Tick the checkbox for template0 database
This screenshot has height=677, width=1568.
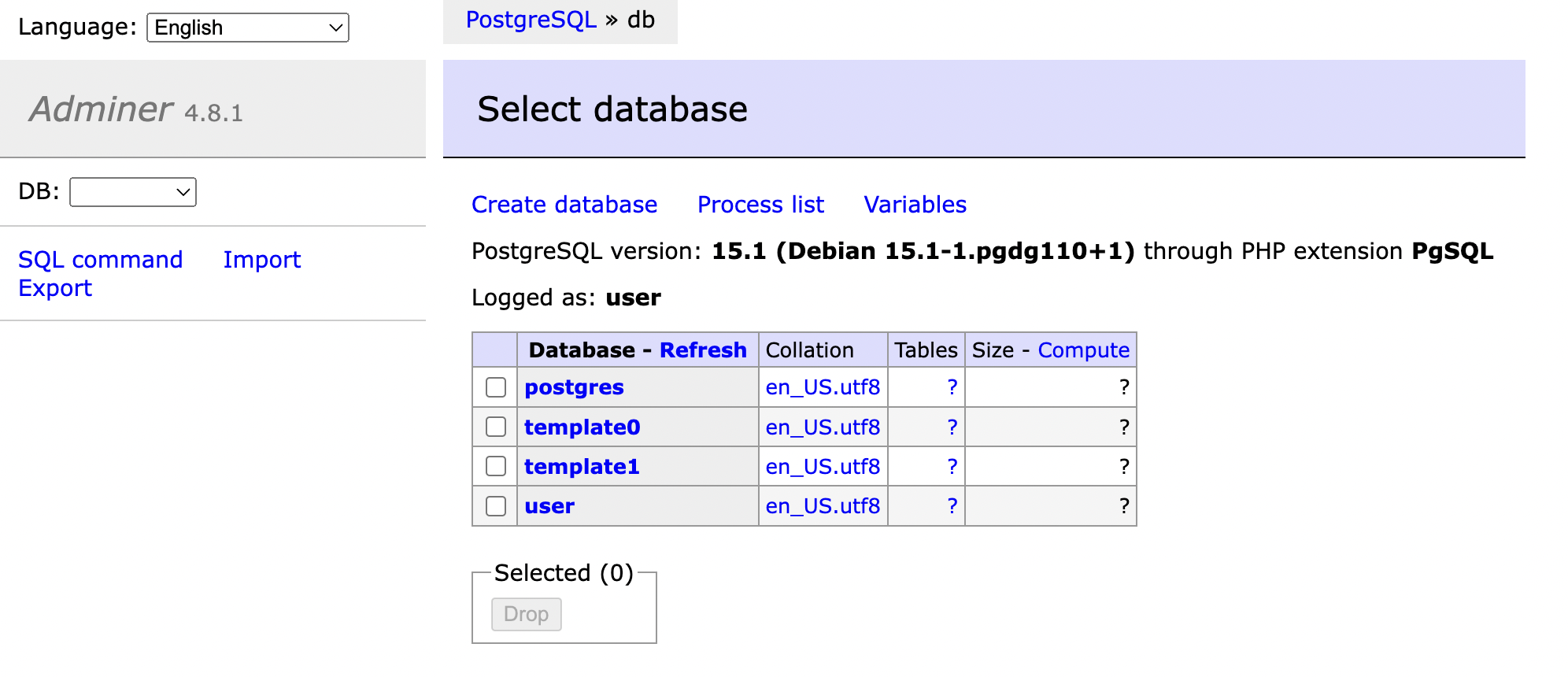496,427
